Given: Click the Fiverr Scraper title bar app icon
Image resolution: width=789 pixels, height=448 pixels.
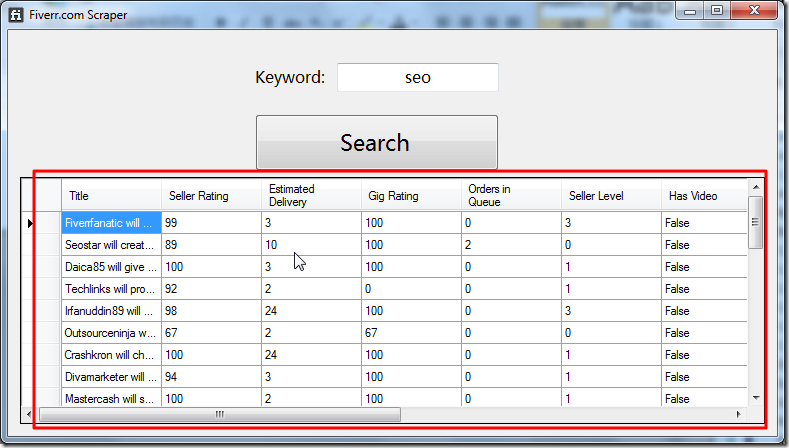Looking at the screenshot, I should point(16,15).
